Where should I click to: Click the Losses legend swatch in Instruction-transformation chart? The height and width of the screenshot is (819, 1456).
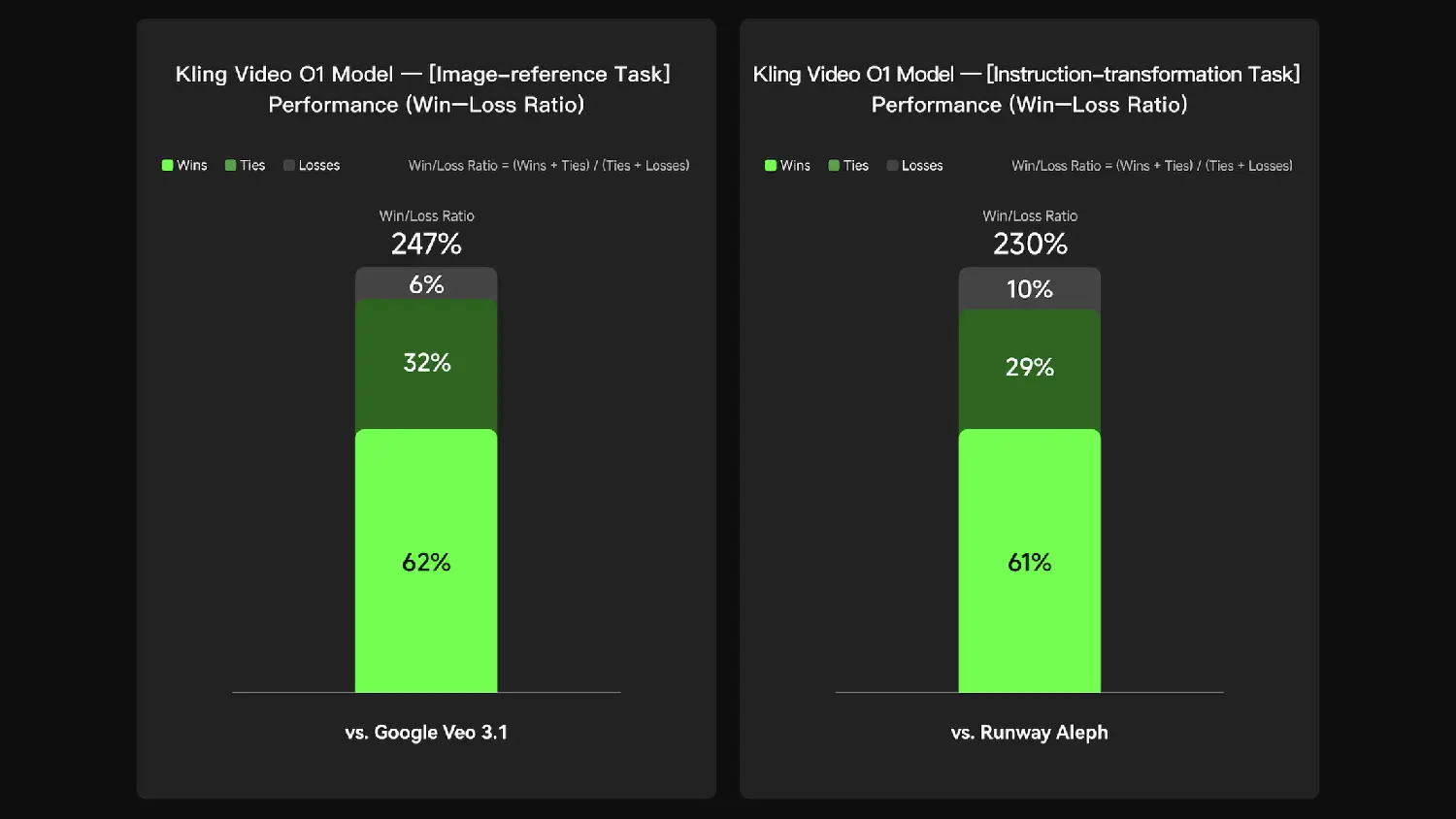pos(892,166)
